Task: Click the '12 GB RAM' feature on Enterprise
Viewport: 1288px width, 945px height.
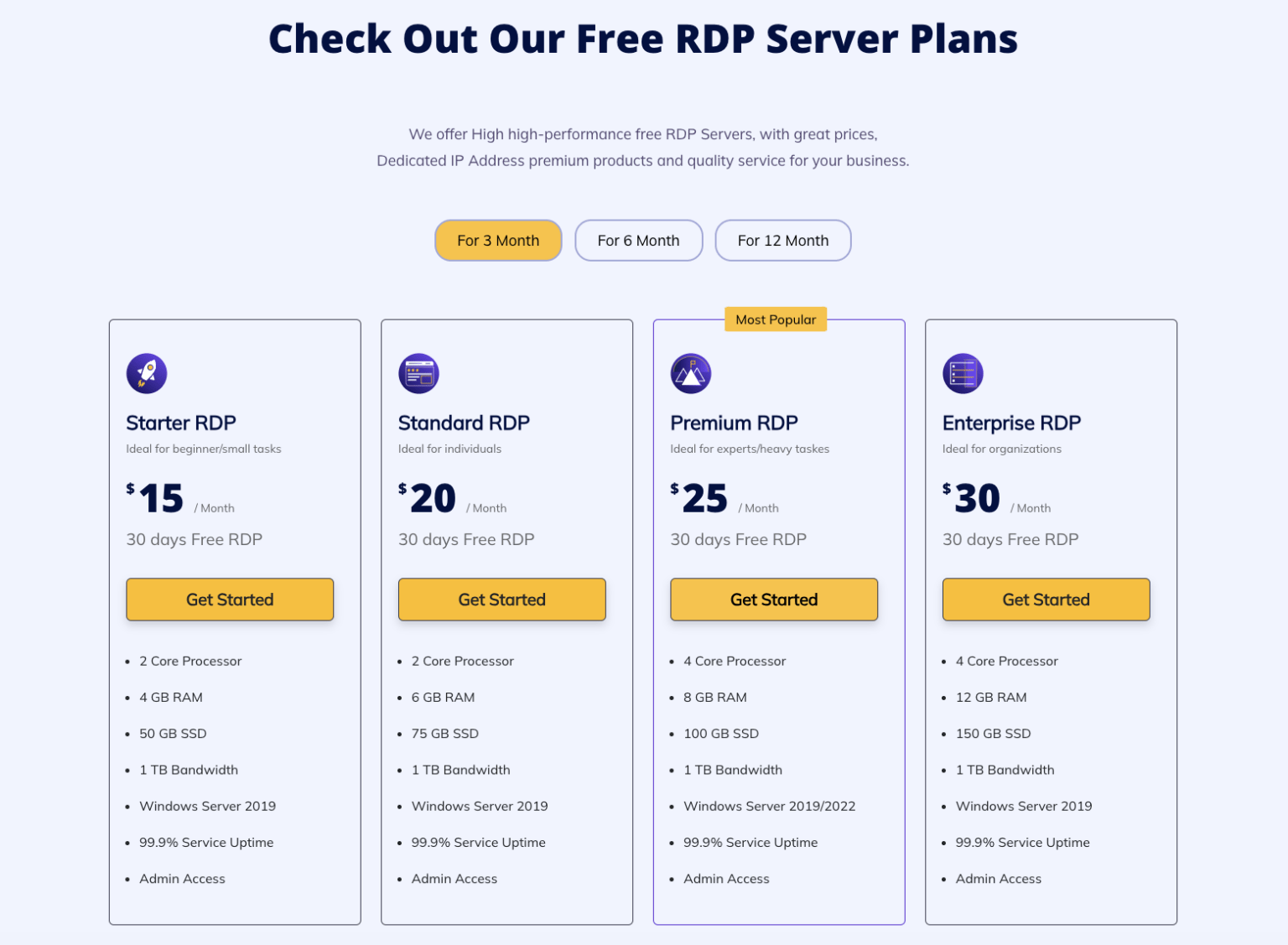Action: [990, 697]
